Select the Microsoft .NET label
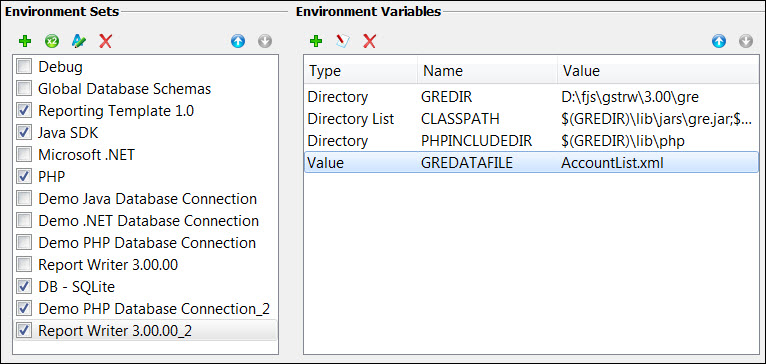Screen dimensions: 766x364 click(86, 154)
